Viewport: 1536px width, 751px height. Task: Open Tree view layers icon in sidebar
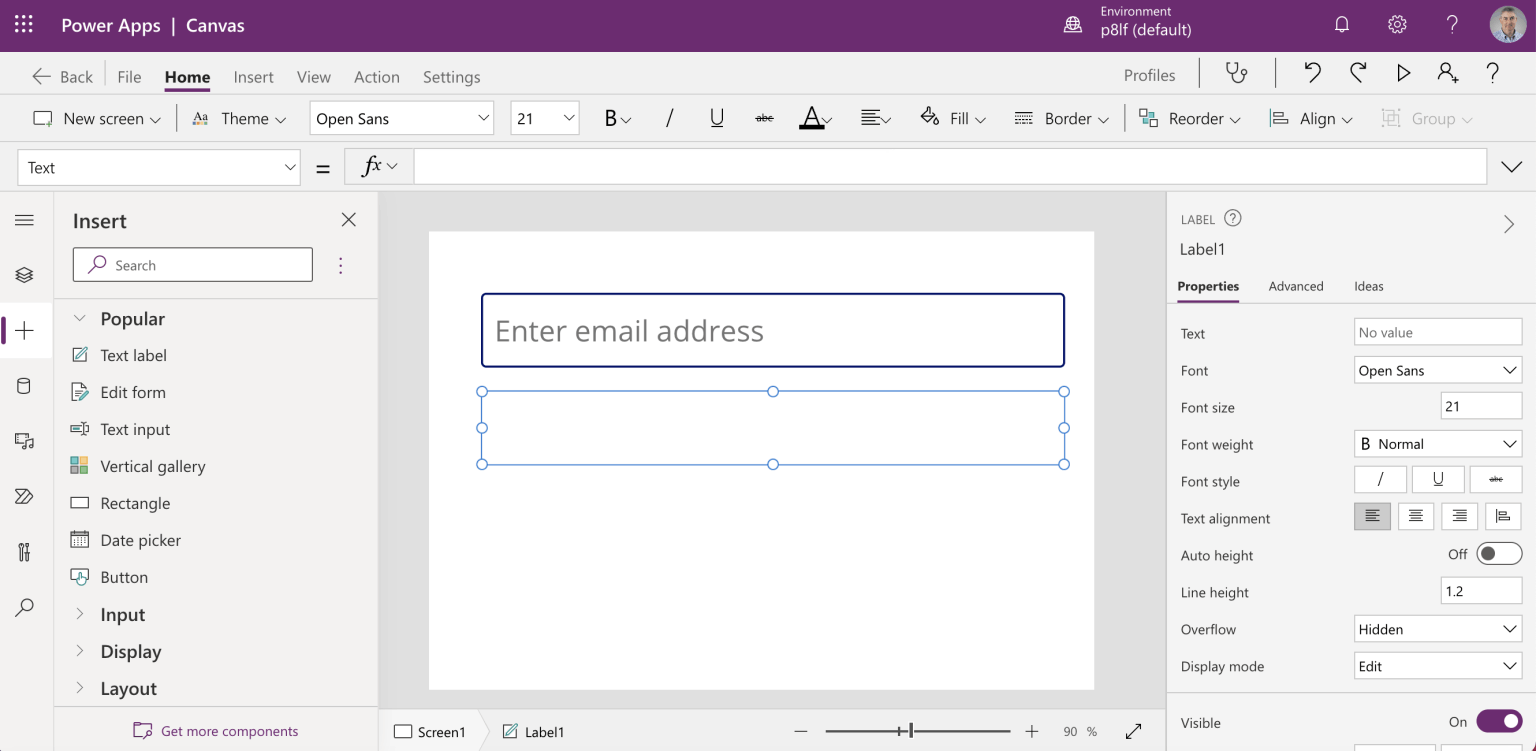point(25,275)
